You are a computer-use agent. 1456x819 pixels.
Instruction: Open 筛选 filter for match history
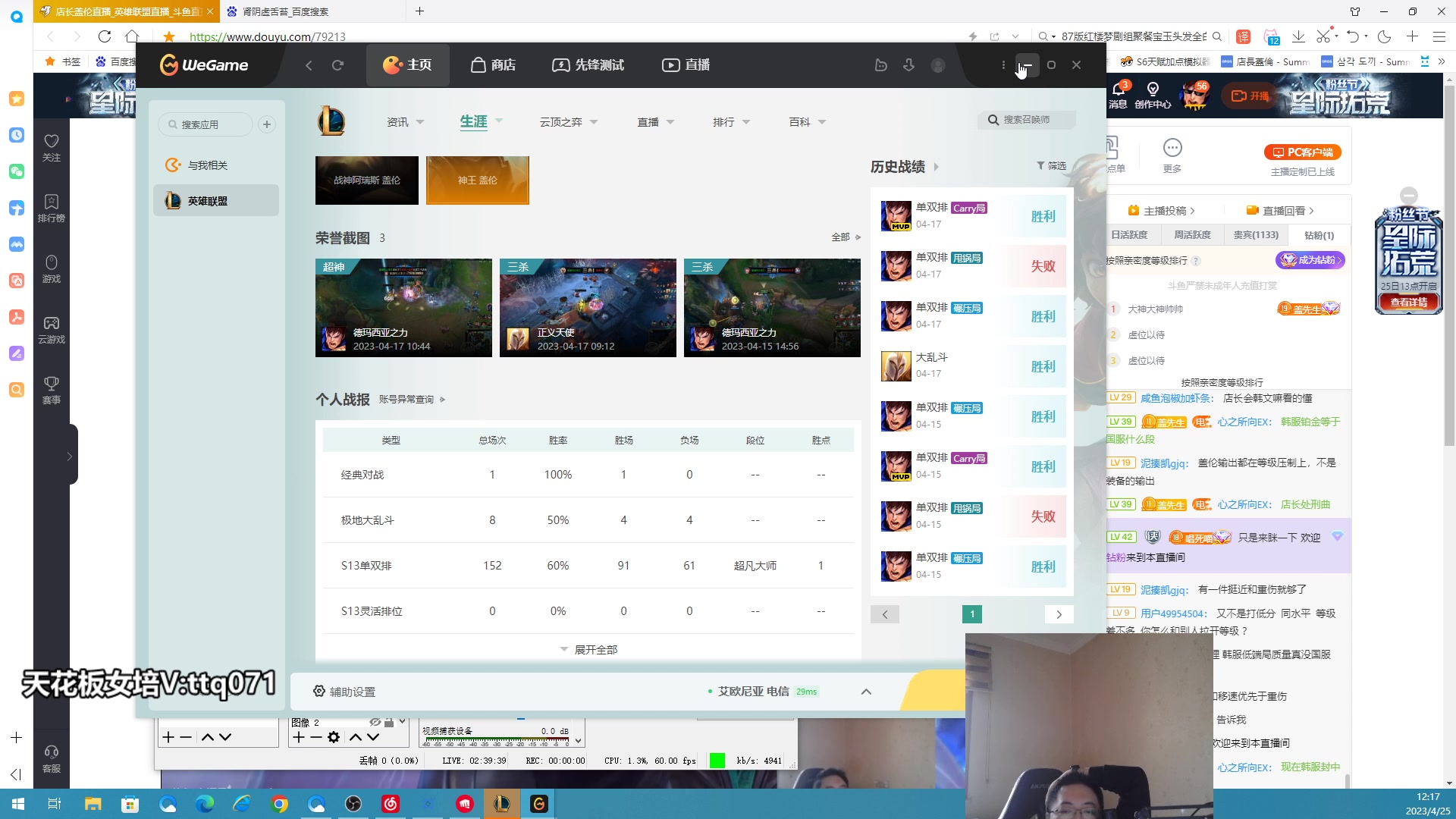coord(1051,166)
